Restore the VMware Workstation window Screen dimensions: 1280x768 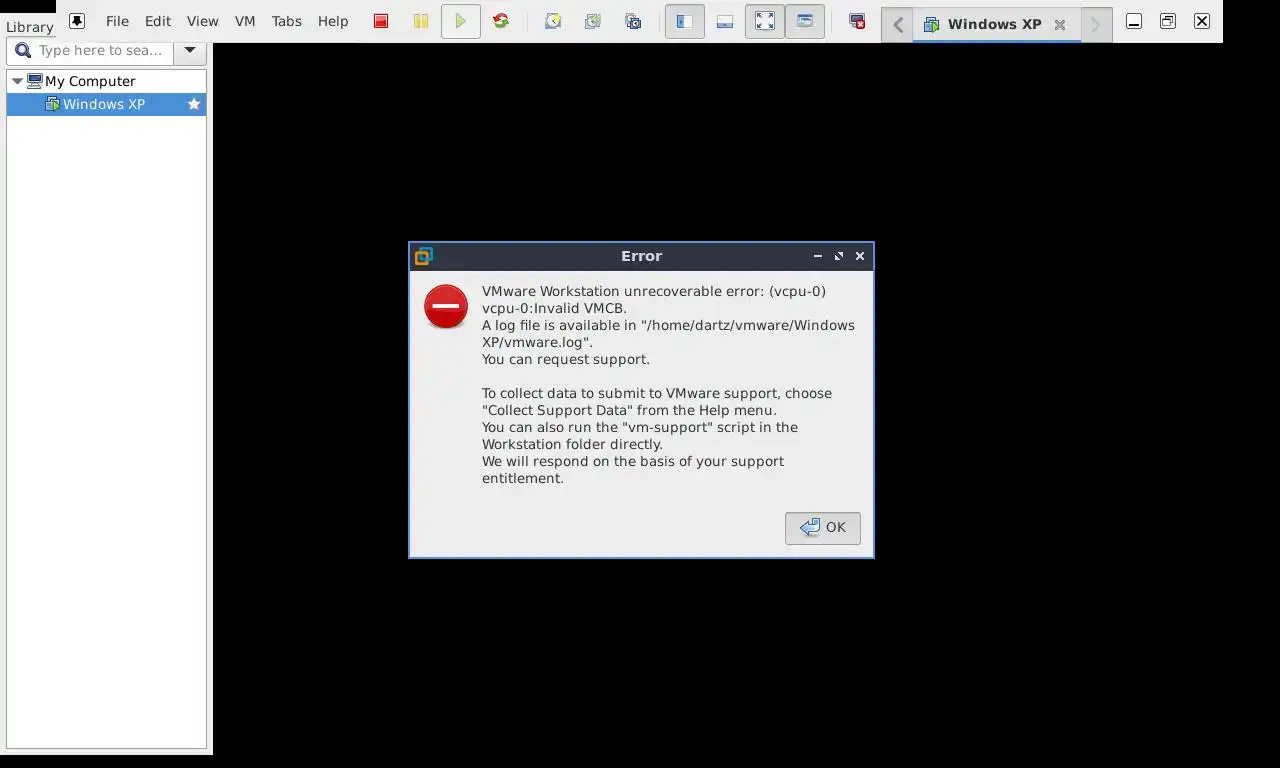(x=1168, y=21)
